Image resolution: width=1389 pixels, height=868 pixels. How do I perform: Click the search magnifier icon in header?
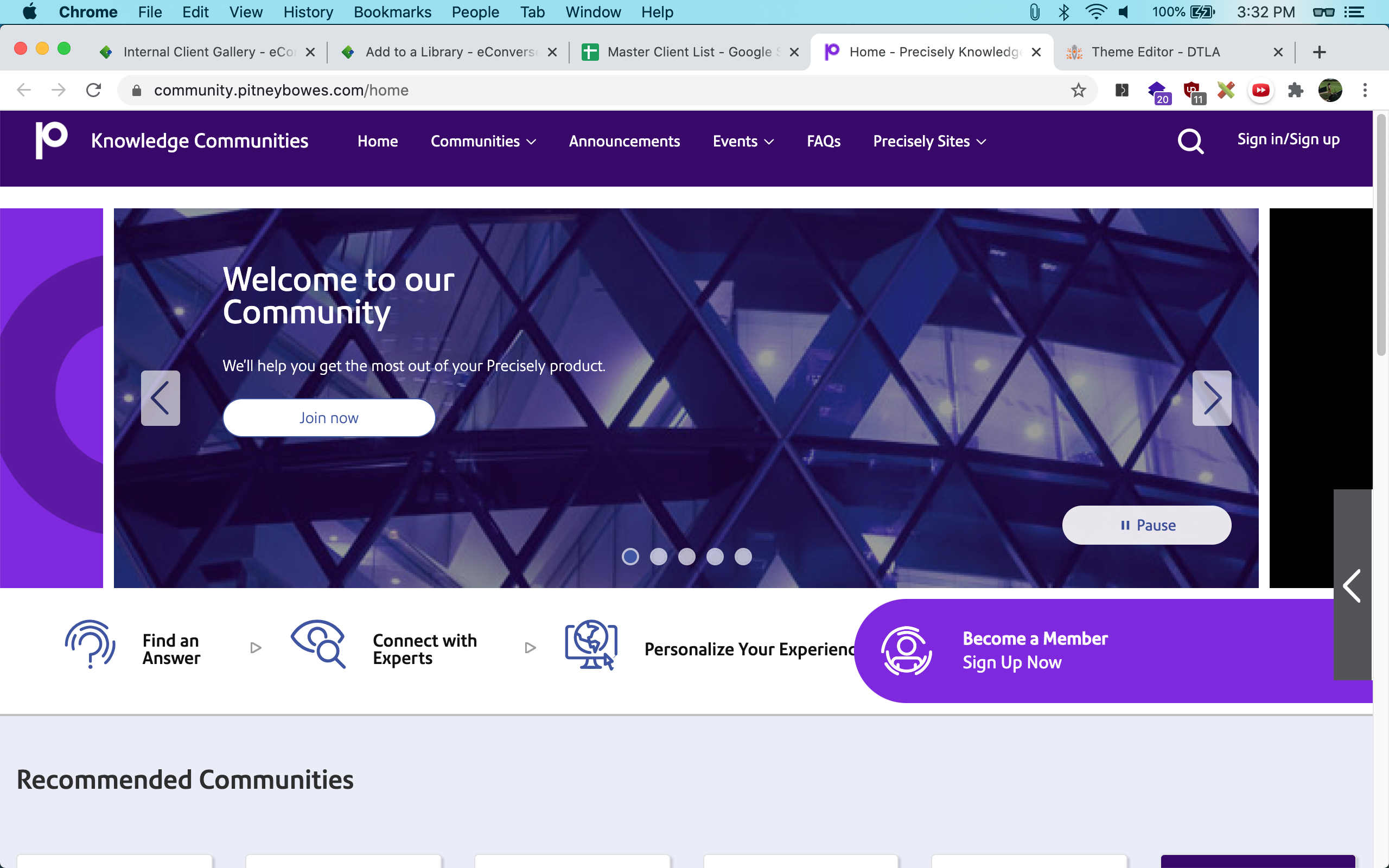point(1190,141)
